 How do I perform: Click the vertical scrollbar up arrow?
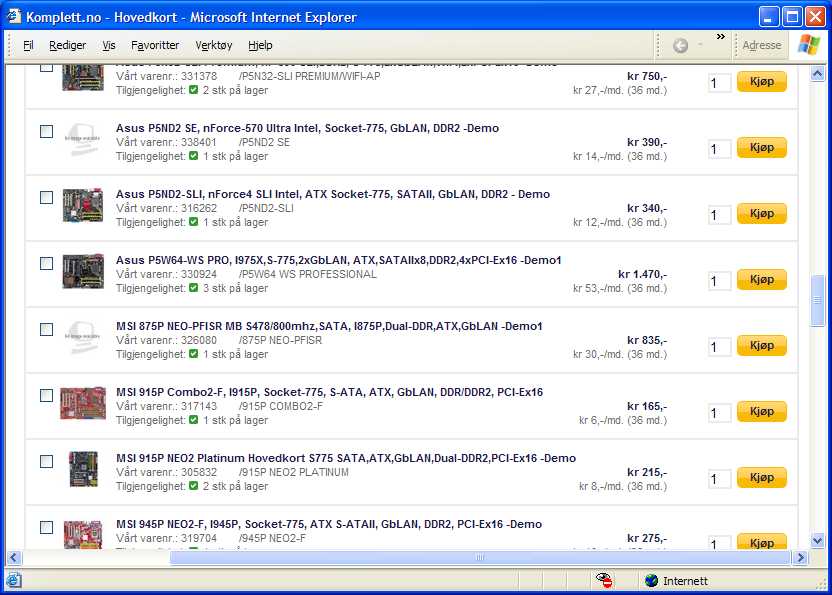818,73
